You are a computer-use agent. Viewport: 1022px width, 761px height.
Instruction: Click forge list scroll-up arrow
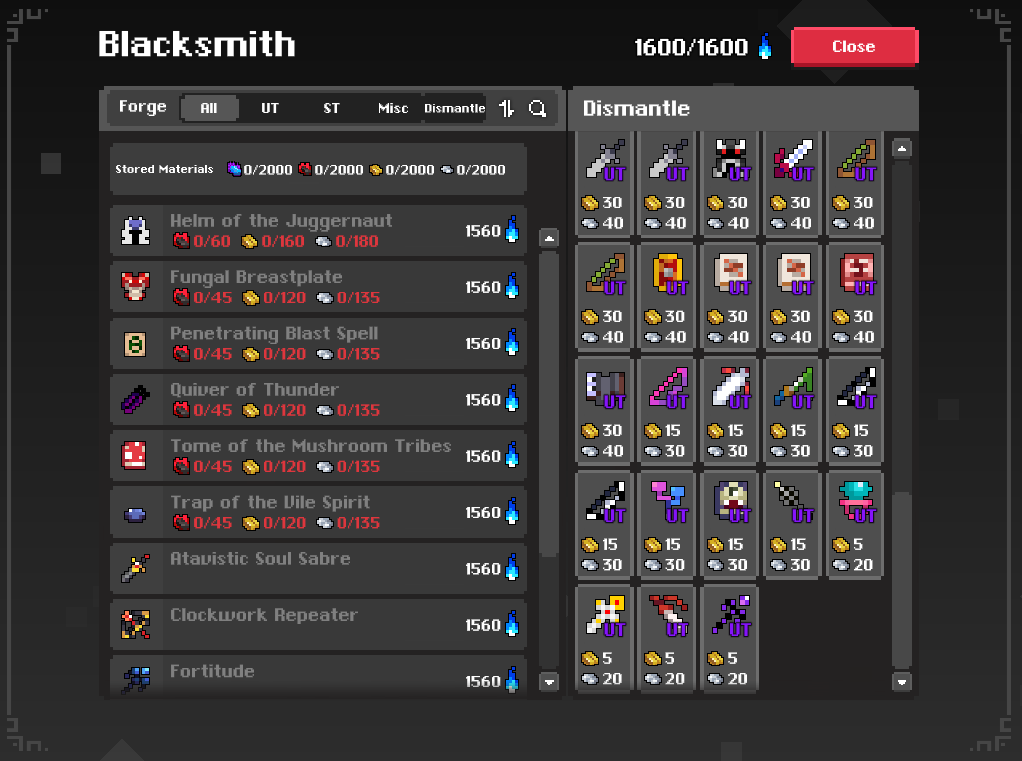(549, 238)
